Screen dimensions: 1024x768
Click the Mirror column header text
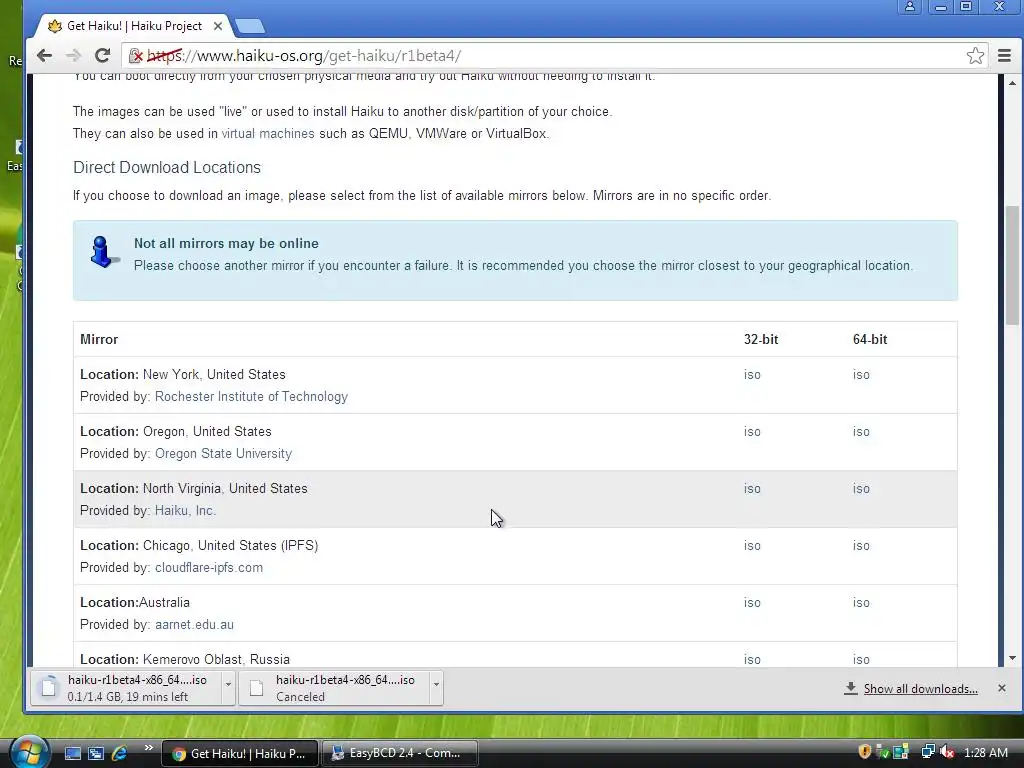[x=99, y=340]
